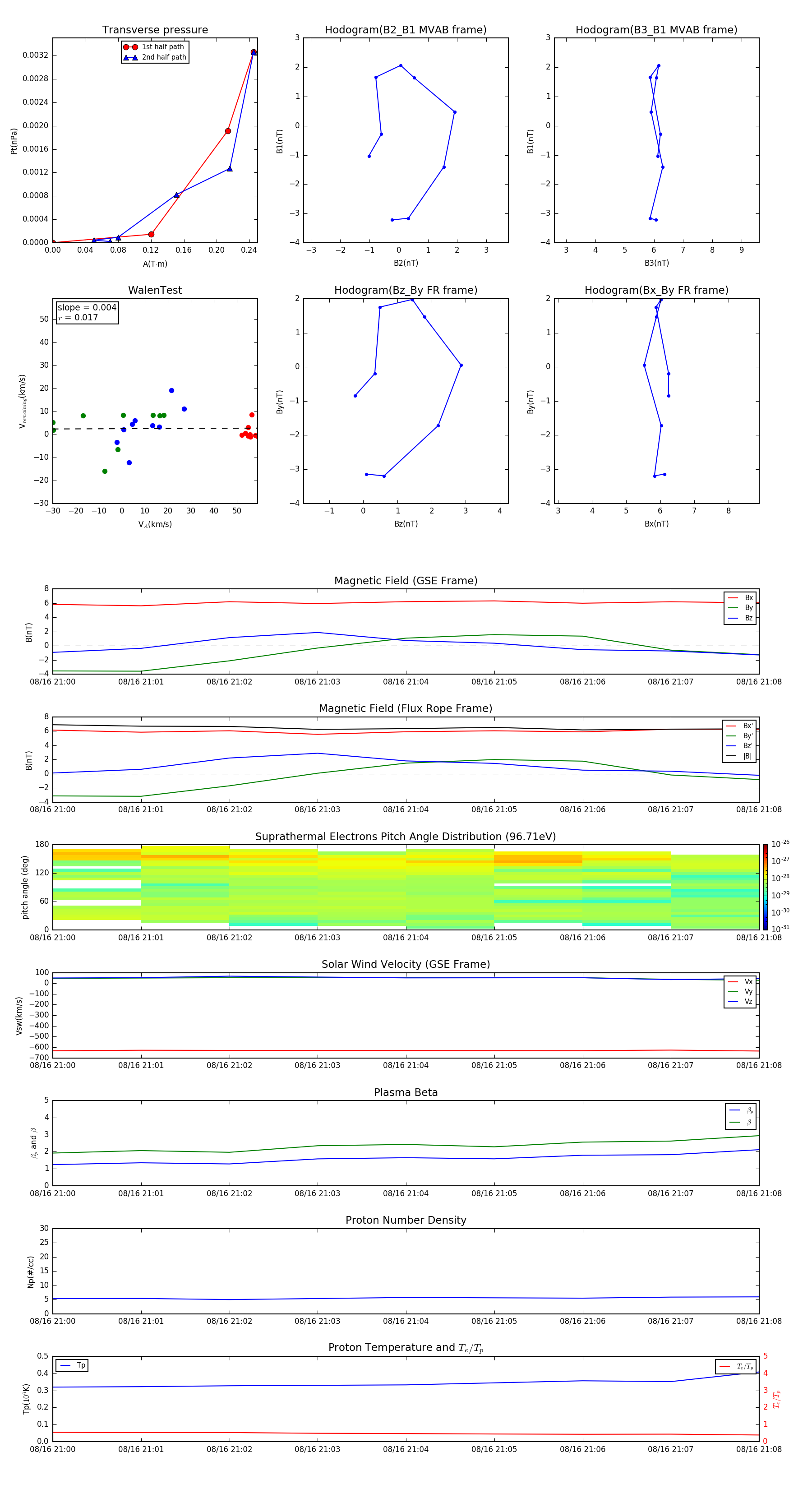Click the "Np(#/cc)" y-axis label
Screen dimensions: 812x1489
(31, 1272)
